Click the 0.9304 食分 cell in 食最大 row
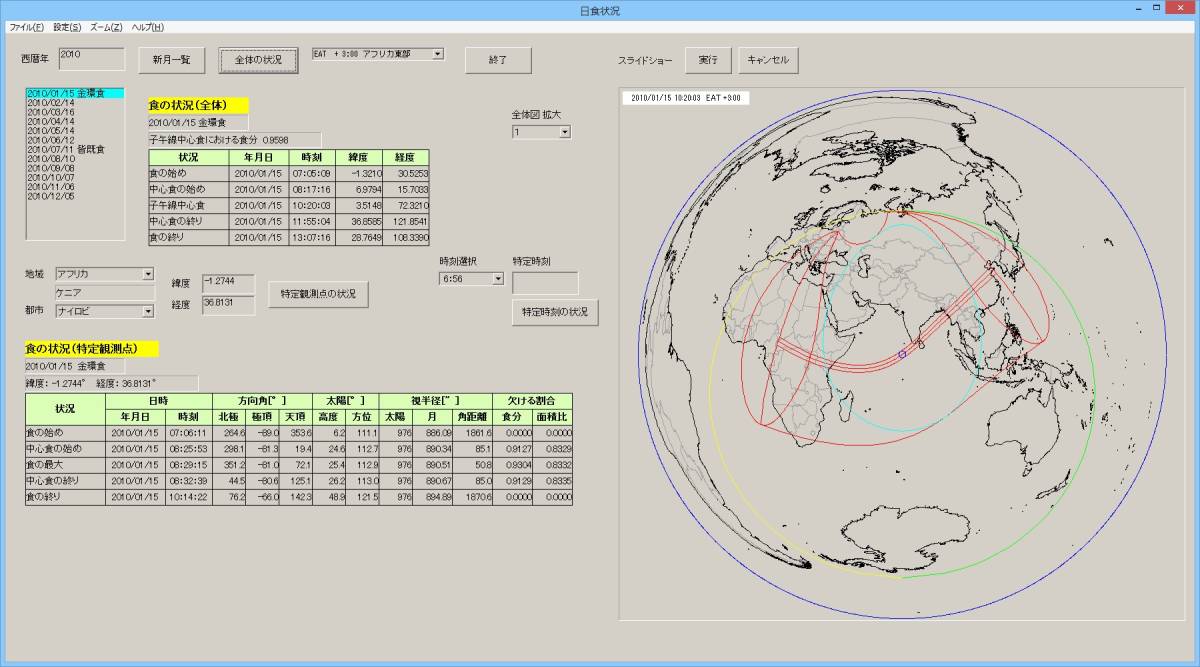 [x=511, y=465]
